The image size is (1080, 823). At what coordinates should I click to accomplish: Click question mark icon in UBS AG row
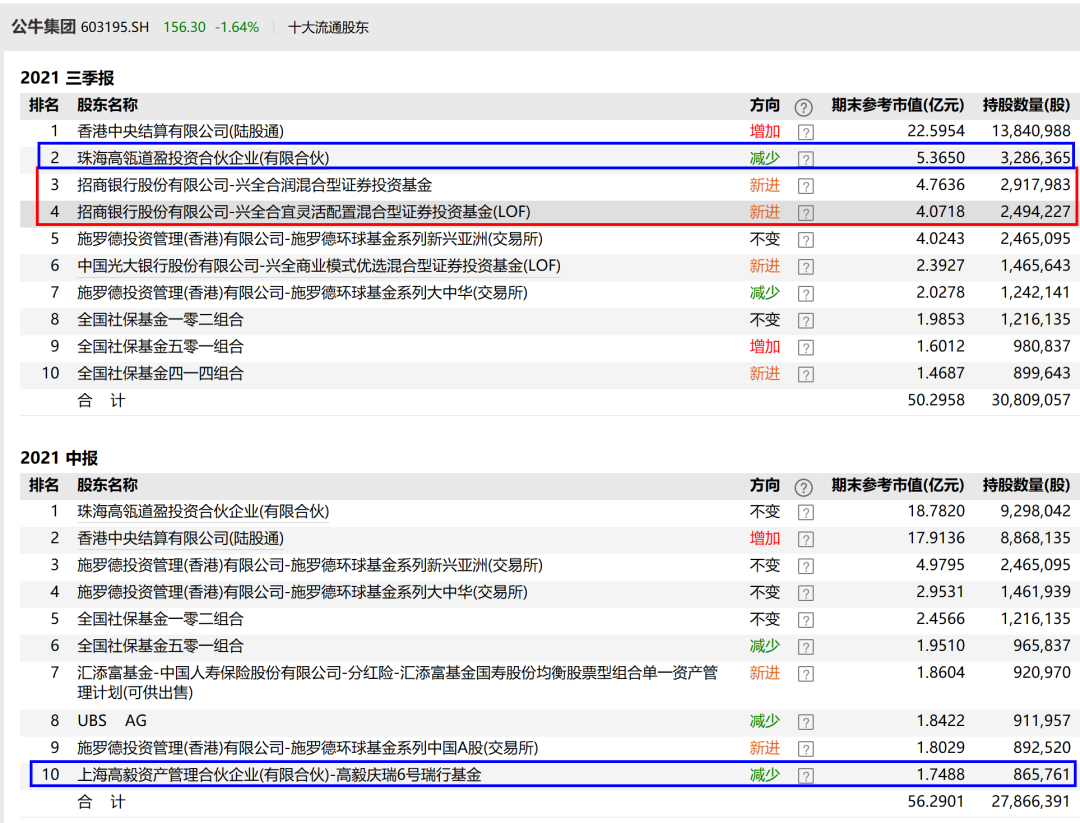[x=806, y=722]
